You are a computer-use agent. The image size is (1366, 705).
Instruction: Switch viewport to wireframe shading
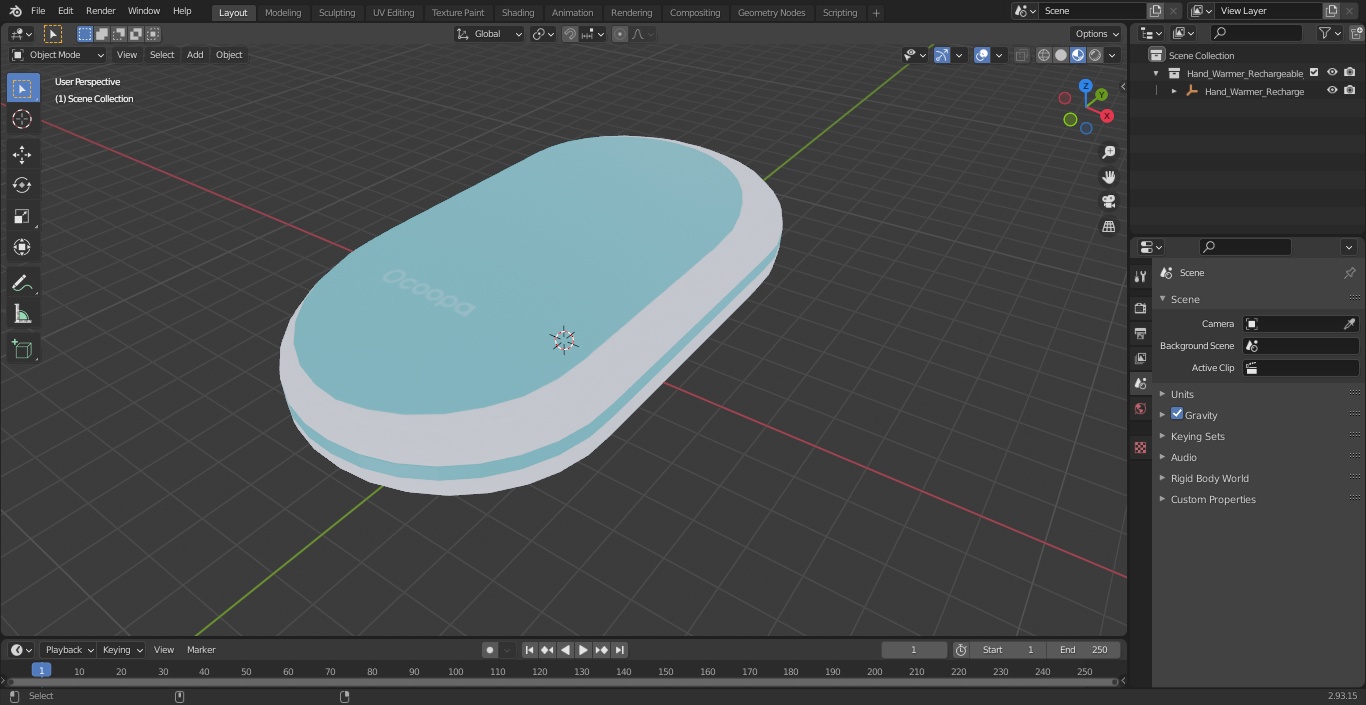coord(1044,55)
